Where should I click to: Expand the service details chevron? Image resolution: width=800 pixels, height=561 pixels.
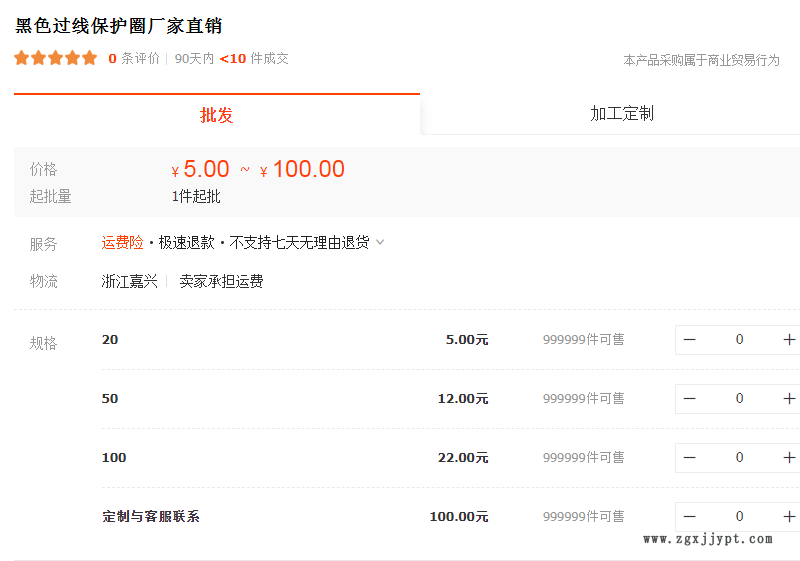coord(380,242)
